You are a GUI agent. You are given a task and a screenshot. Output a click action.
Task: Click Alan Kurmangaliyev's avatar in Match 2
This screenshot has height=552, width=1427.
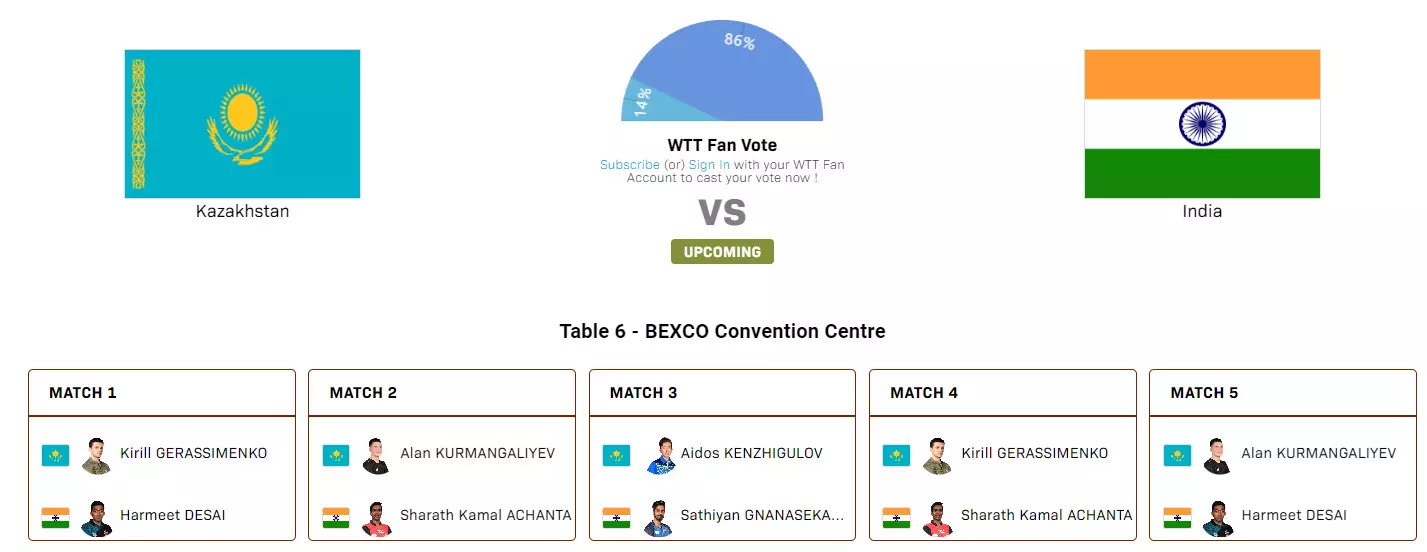click(x=376, y=455)
